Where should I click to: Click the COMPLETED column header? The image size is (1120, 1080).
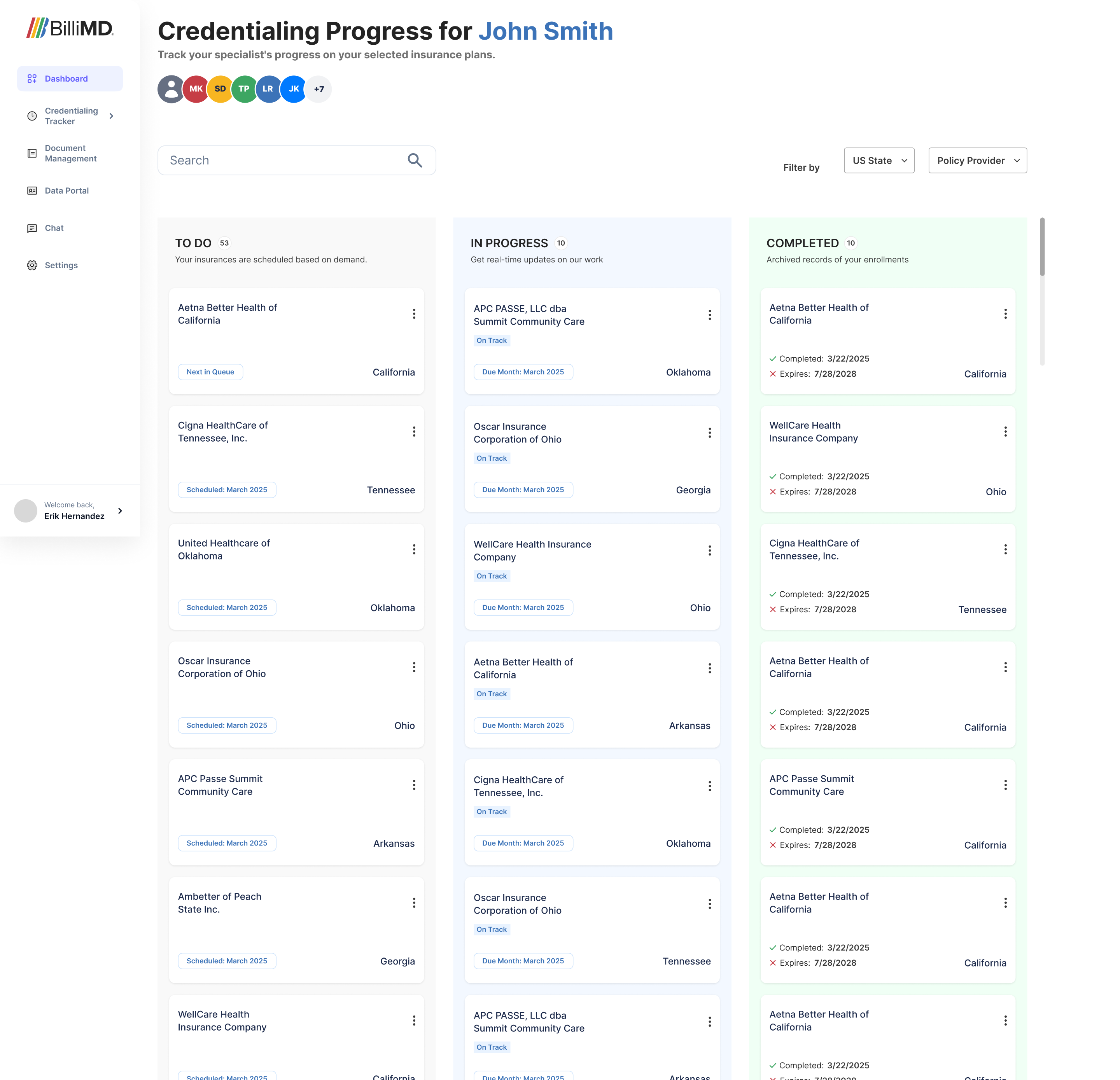coord(802,243)
